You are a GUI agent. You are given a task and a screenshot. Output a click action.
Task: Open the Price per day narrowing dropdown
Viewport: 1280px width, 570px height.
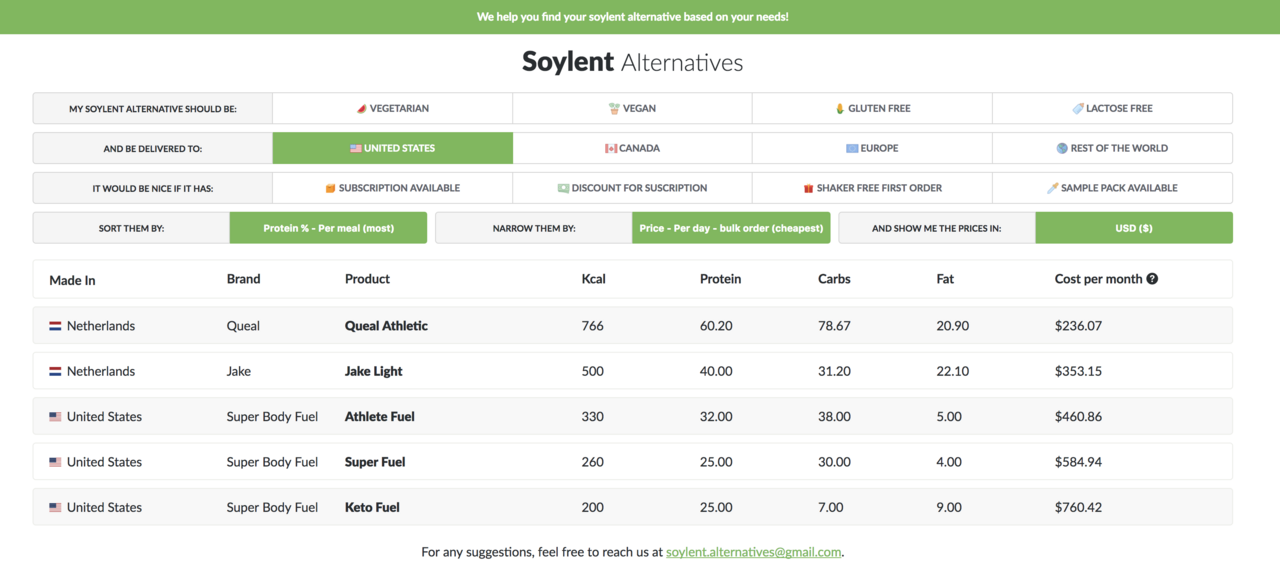[731, 228]
